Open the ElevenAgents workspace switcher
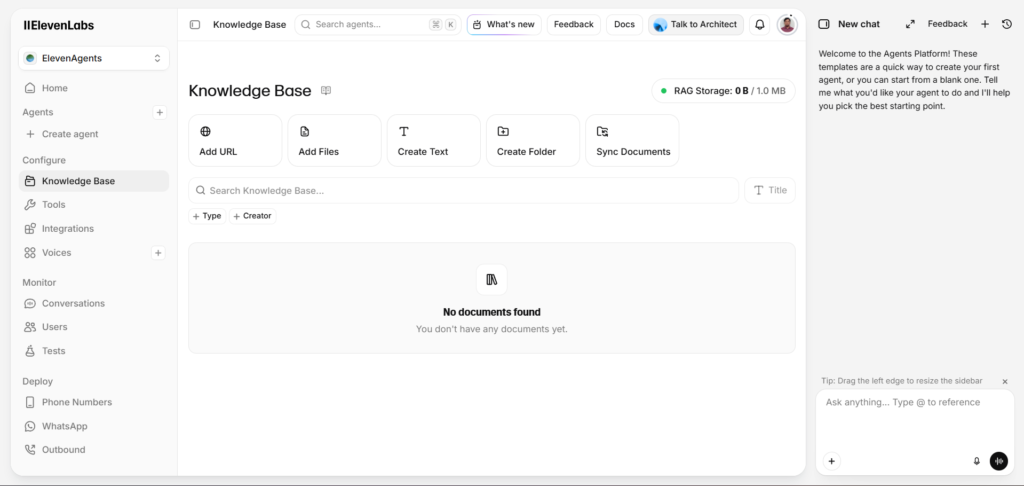The image size is (1024, 486). [x=93, y=58]
